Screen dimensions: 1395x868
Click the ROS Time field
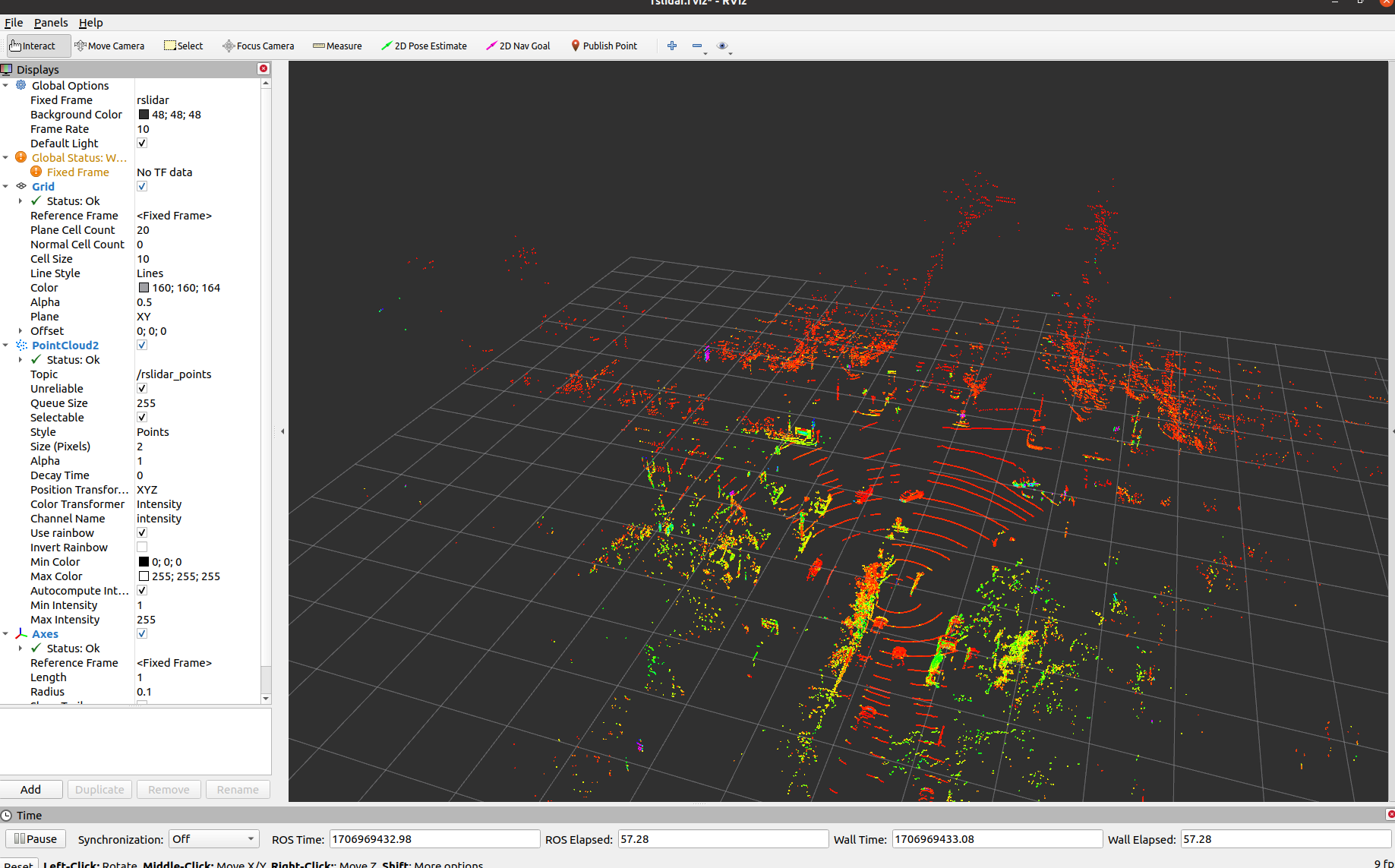tap(434, 839)
